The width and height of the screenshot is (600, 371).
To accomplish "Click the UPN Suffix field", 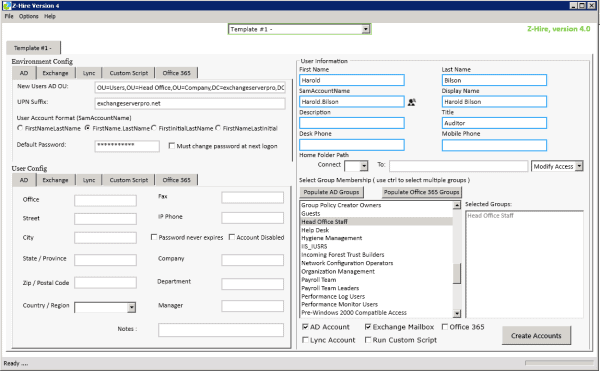I will pyautogui.click(x=190, y=103).
